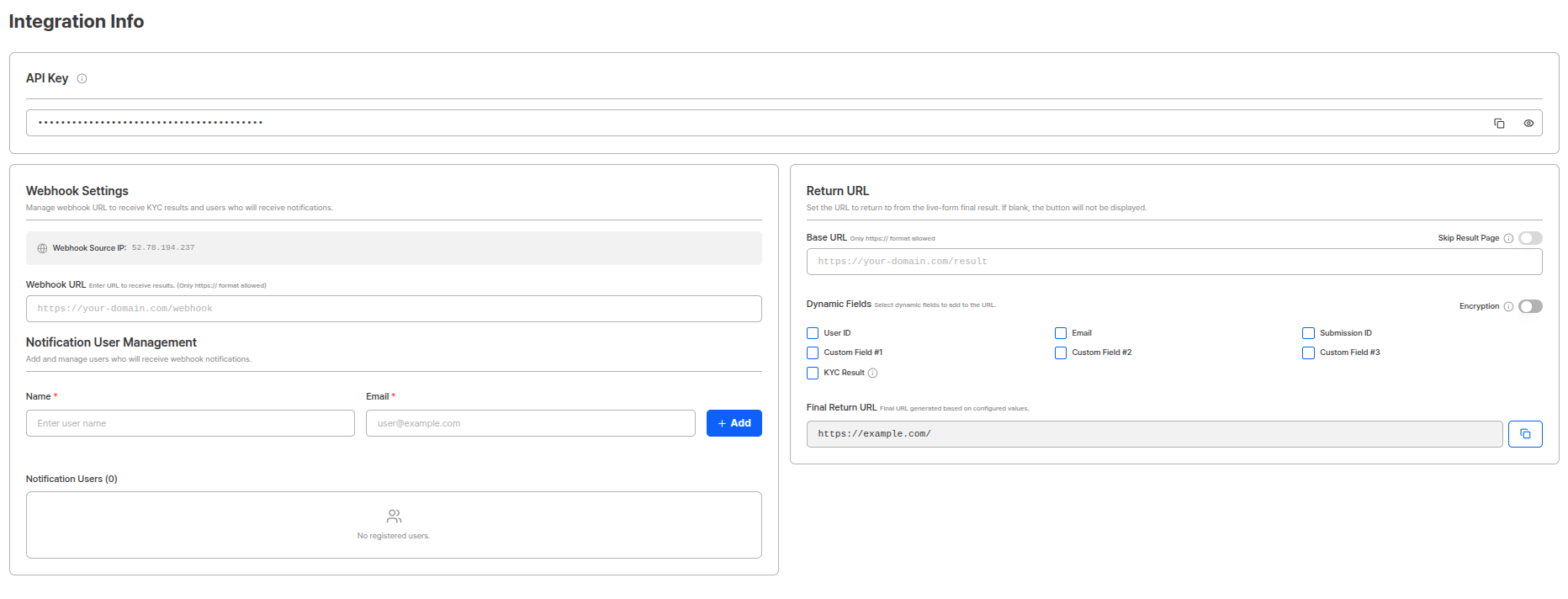The height and width of the screenshot is (599, 1568).
Task: Check the User ID dynamic field
Action: click(813, 333)
